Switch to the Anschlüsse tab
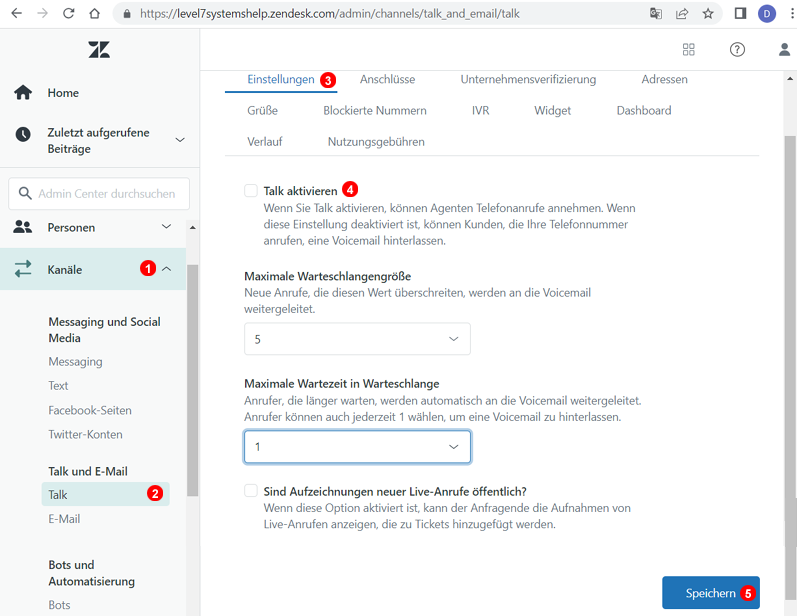The width and height of the screenshot is (797, 616). pyautogui.click(x=387, y=79)
